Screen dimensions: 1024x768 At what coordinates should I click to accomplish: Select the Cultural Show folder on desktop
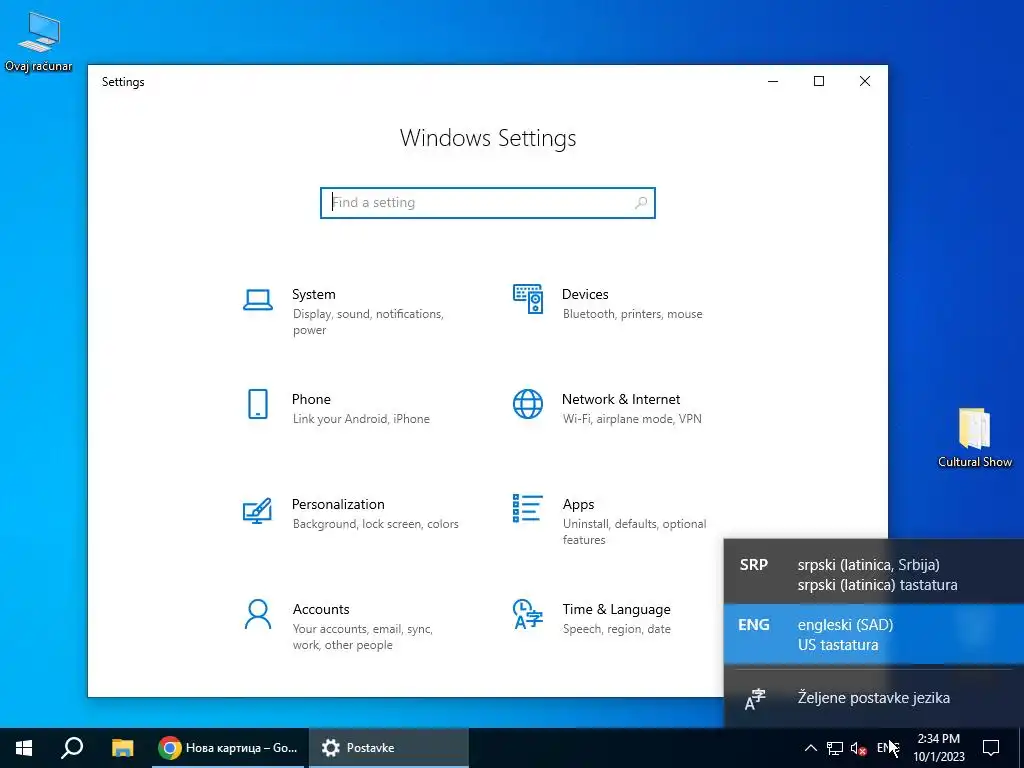point(974,438)
